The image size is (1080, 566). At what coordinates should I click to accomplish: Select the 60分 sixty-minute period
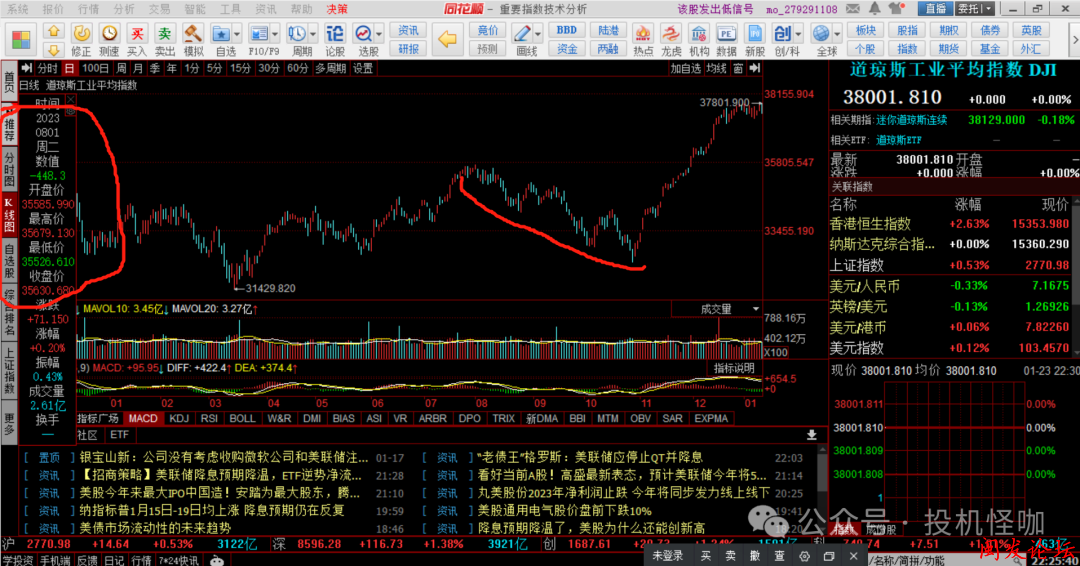[298, 68]
